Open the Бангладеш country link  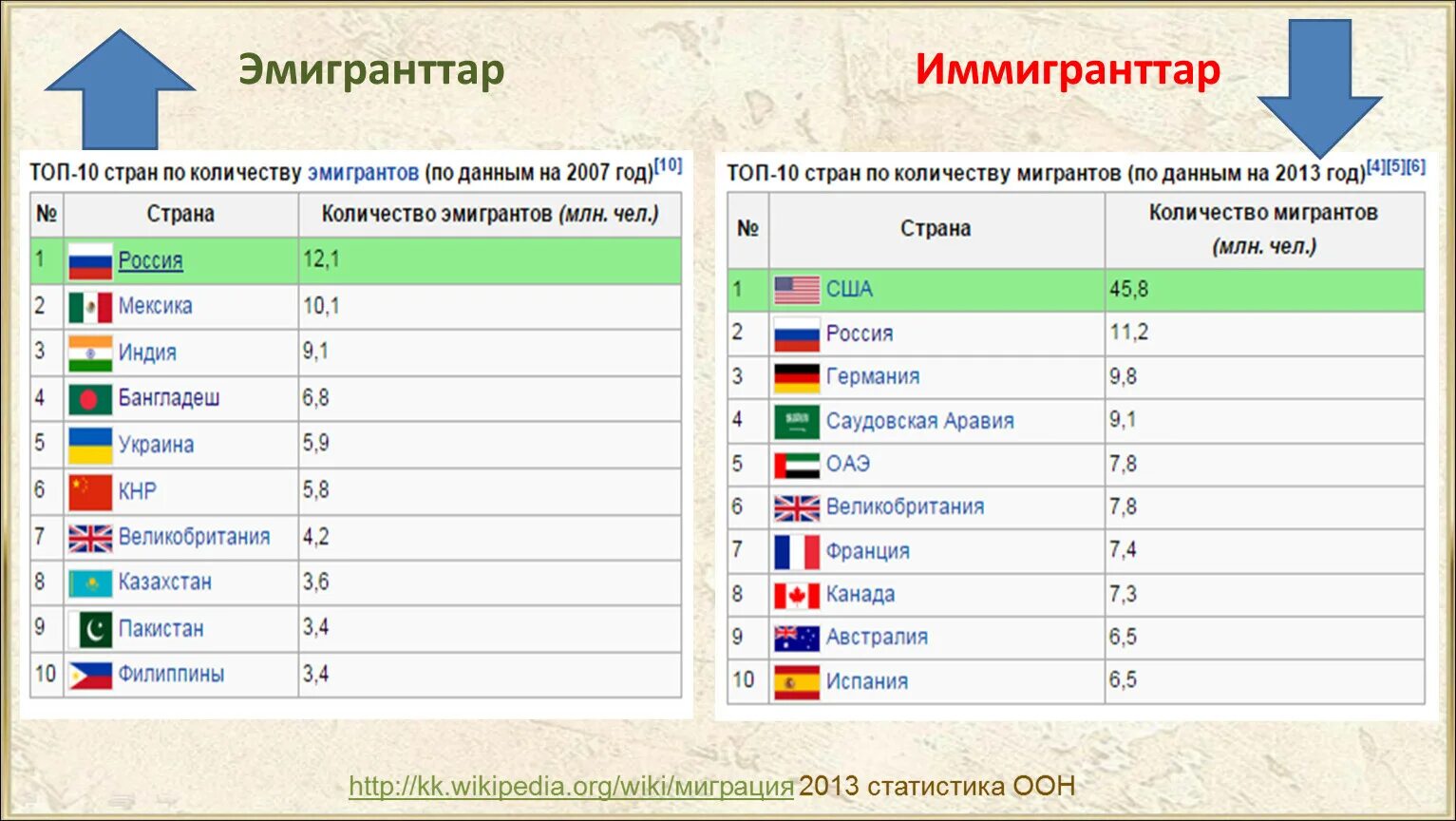pos(169,398)
